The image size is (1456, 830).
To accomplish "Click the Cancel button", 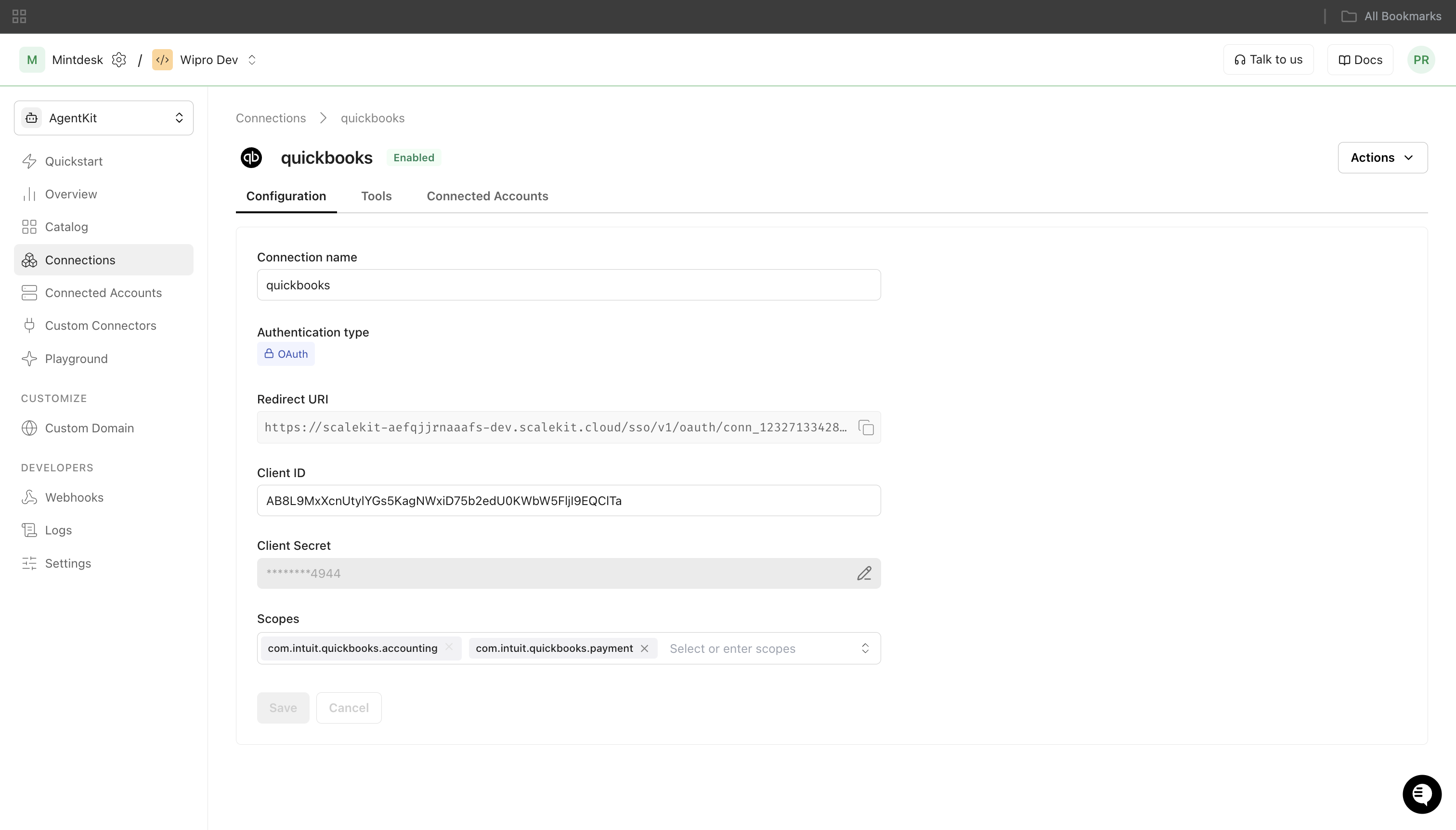I will [x=349, y=708].
